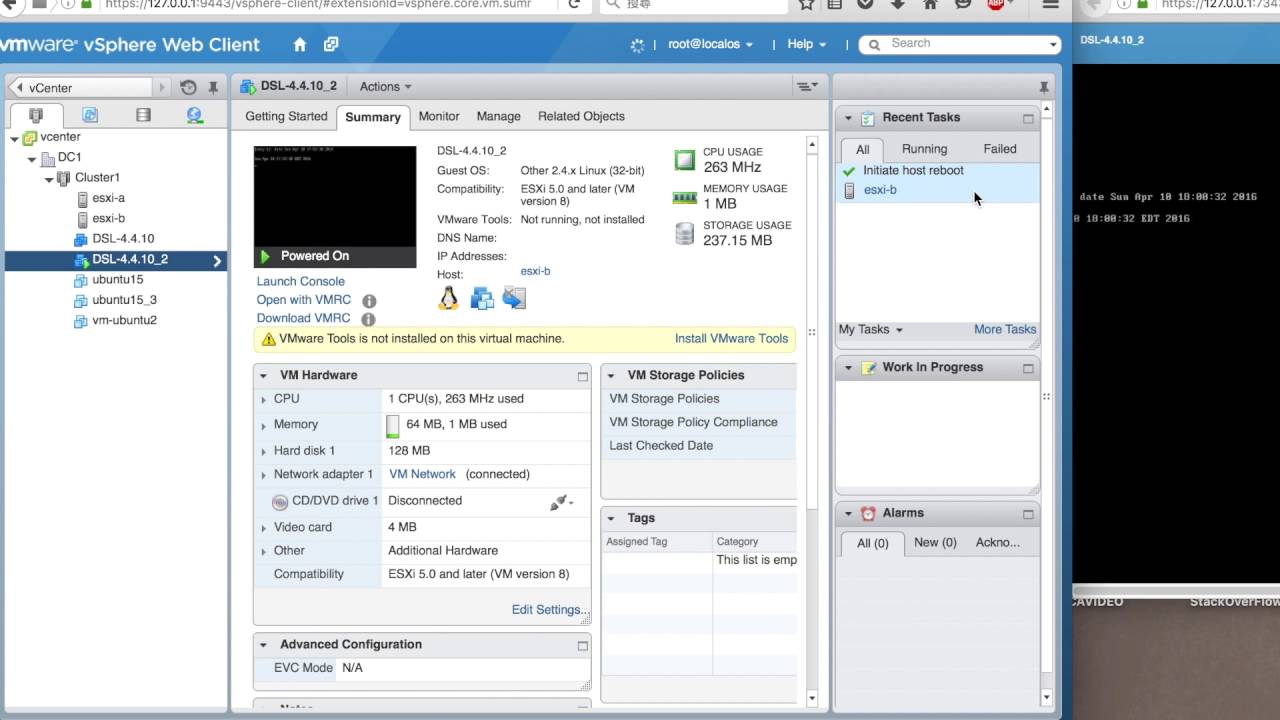Viewport: 1280px width, 720px height.
Task: Switch to Storage view icon
Action: coord(143,115)
